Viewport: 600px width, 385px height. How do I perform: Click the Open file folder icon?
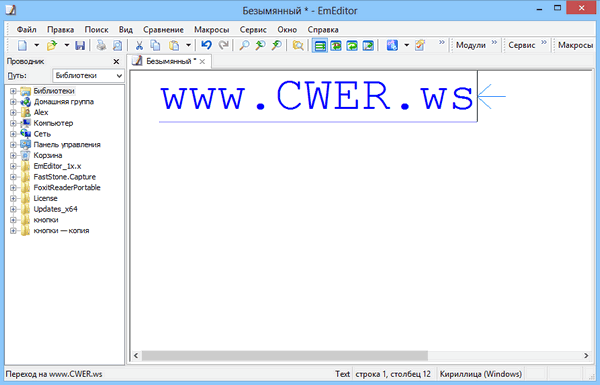pyautogui.click(x=52, y=46)
